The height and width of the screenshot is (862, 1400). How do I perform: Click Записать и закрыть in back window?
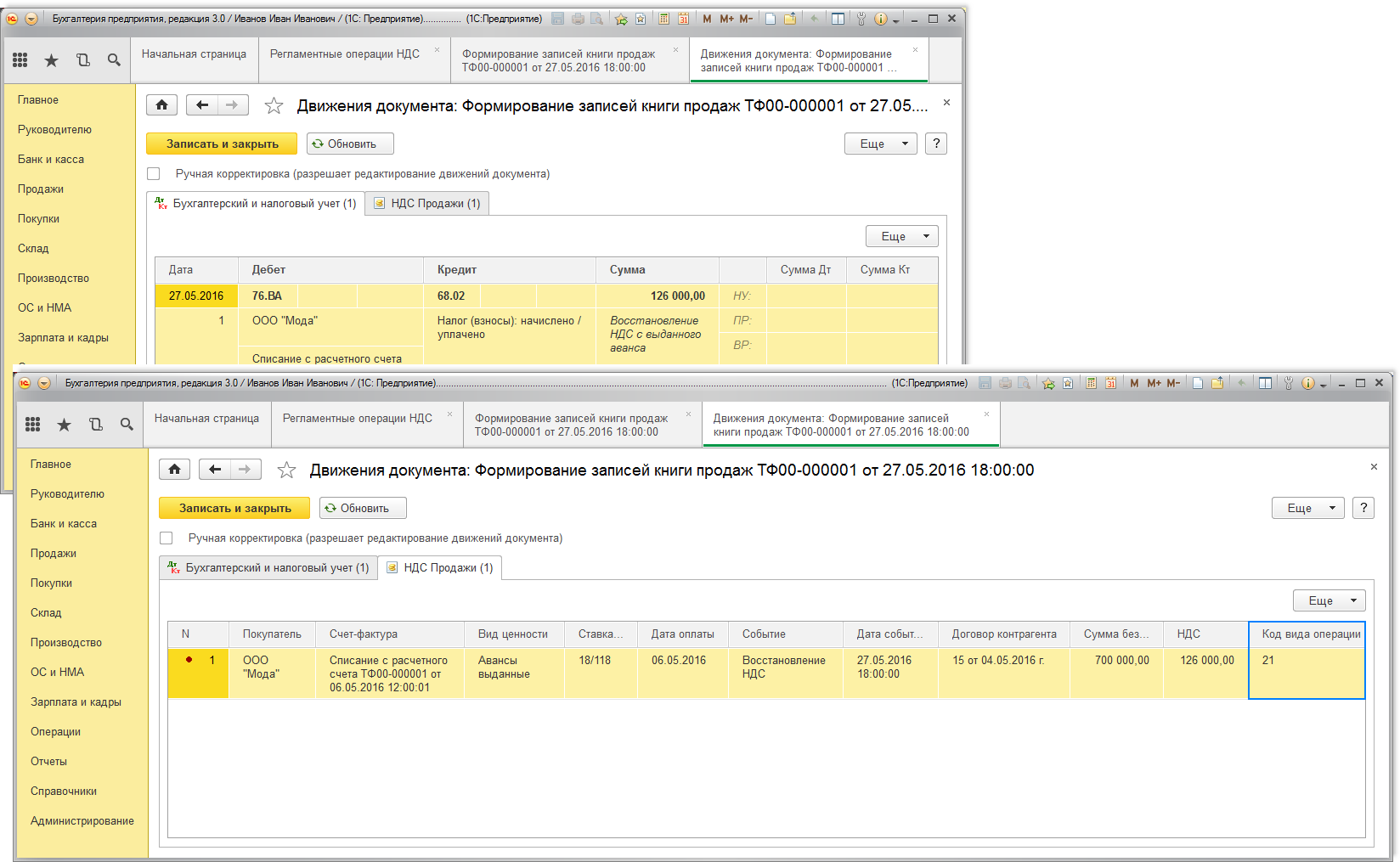point(222,144)
